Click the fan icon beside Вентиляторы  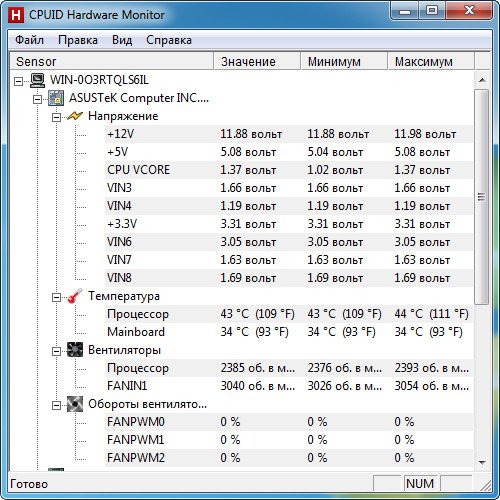click(x=75, y=350)
